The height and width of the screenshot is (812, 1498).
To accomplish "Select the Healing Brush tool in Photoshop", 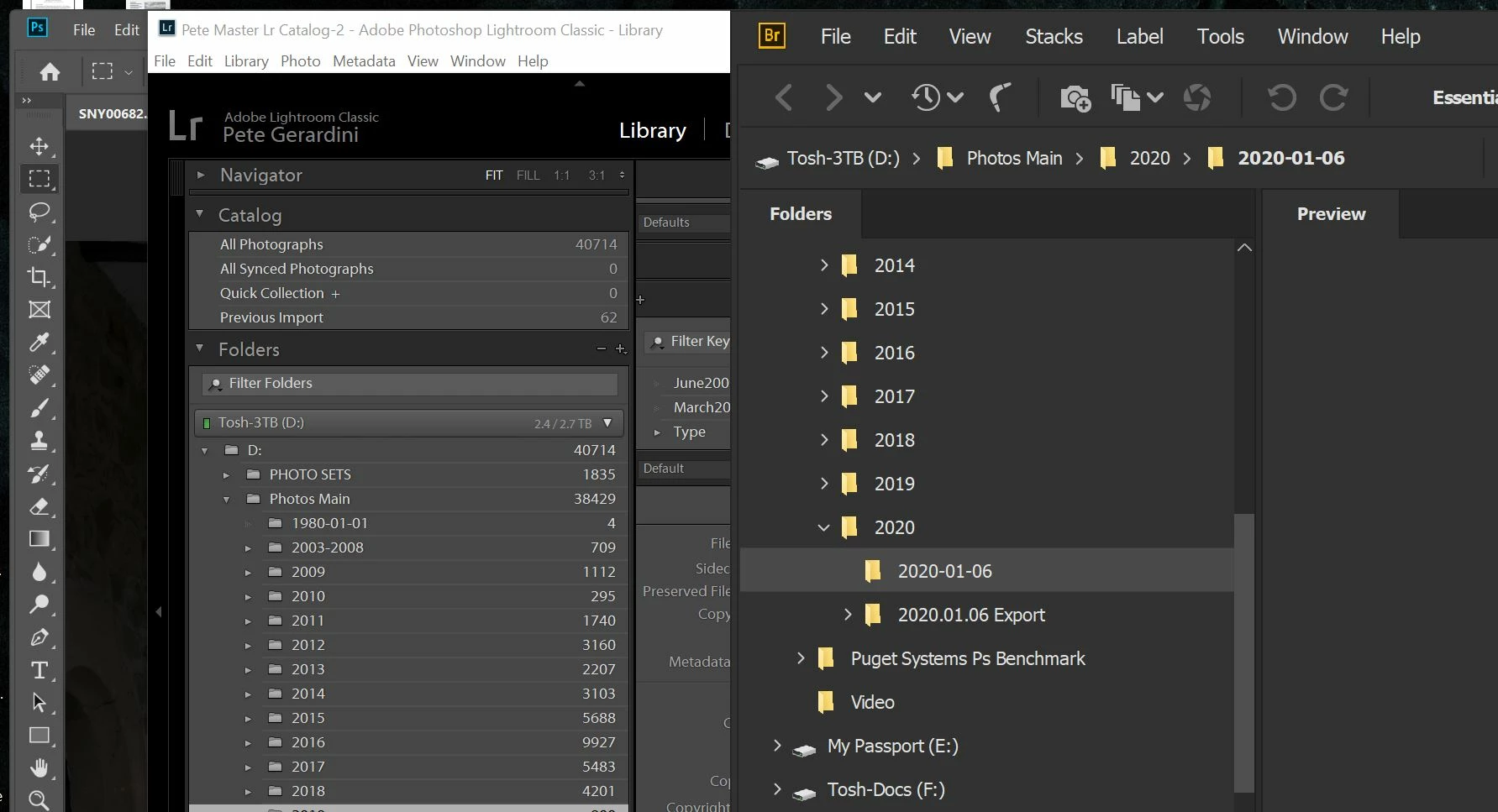I will (39, 375).
